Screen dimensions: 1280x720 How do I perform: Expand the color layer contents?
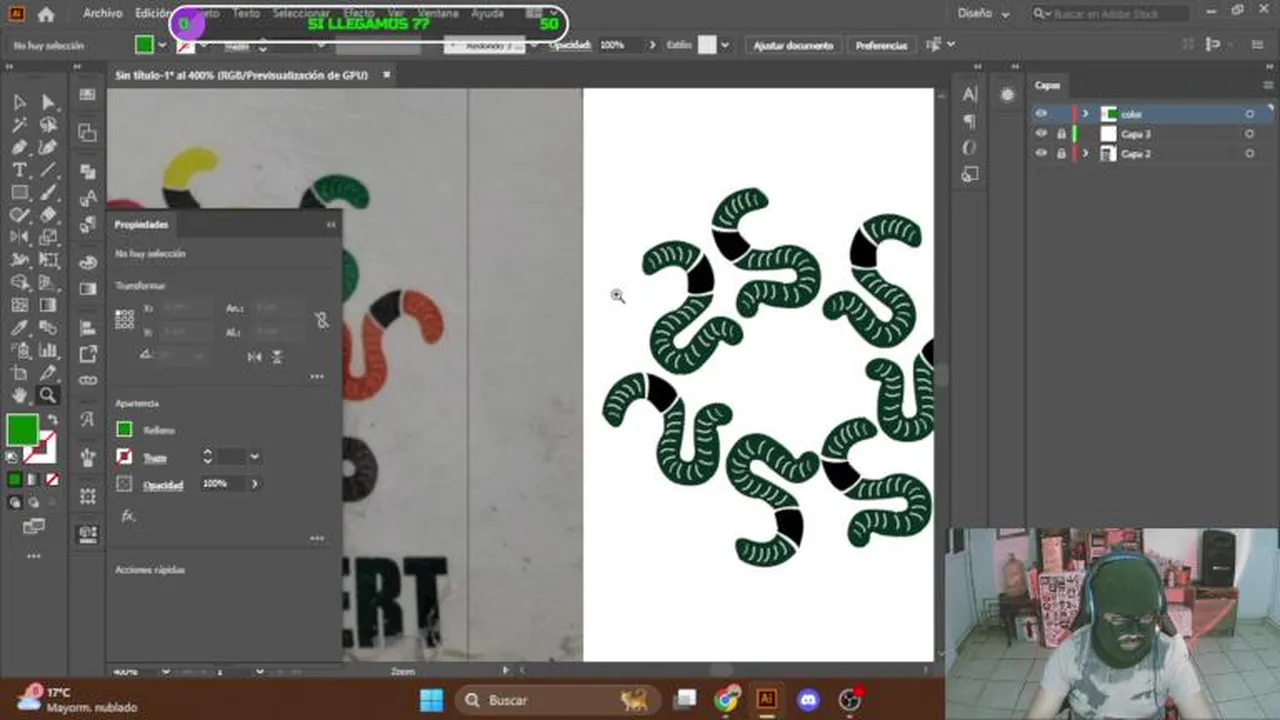(1086, 114)
